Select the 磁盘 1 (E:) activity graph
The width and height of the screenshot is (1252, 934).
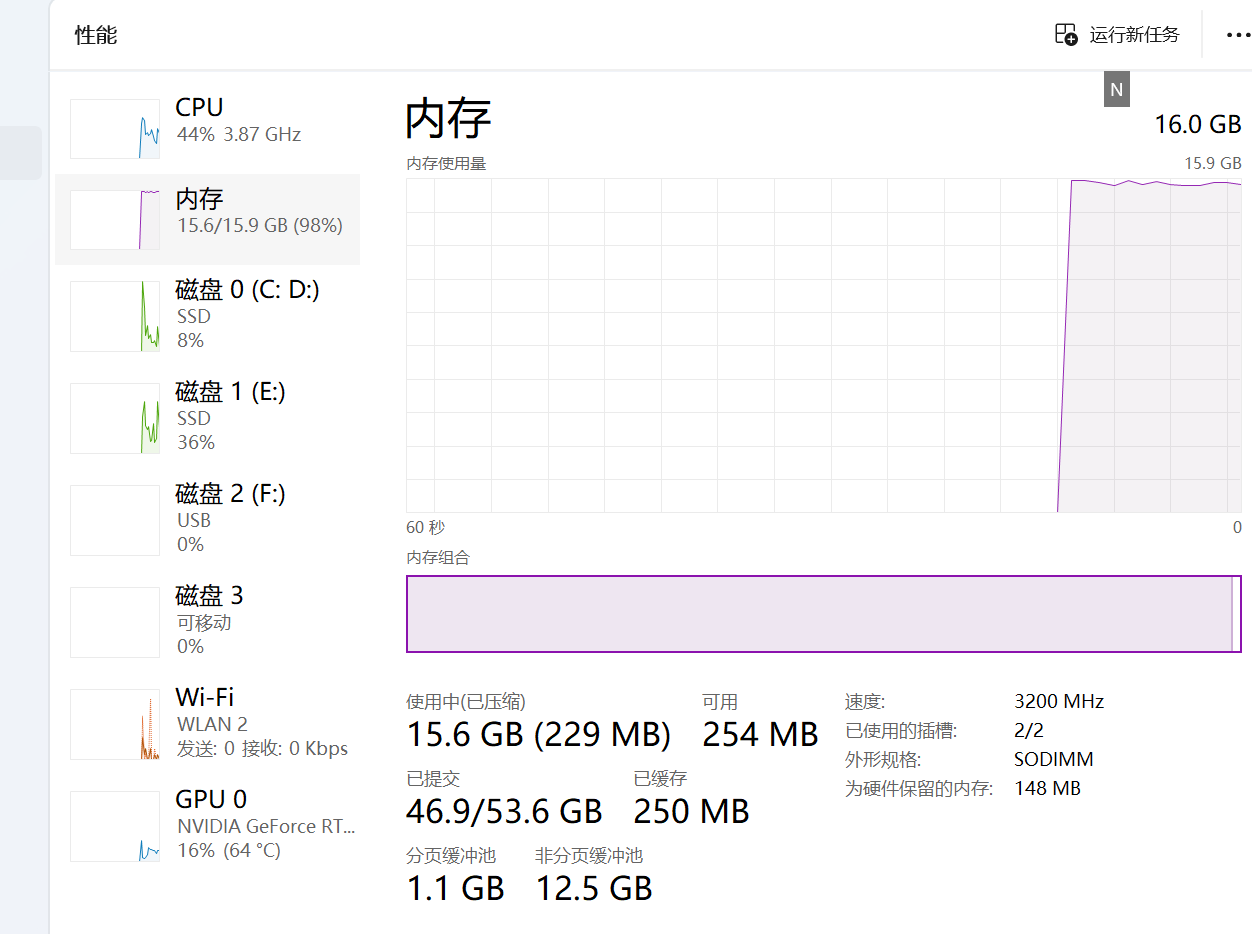coord(115,418)
